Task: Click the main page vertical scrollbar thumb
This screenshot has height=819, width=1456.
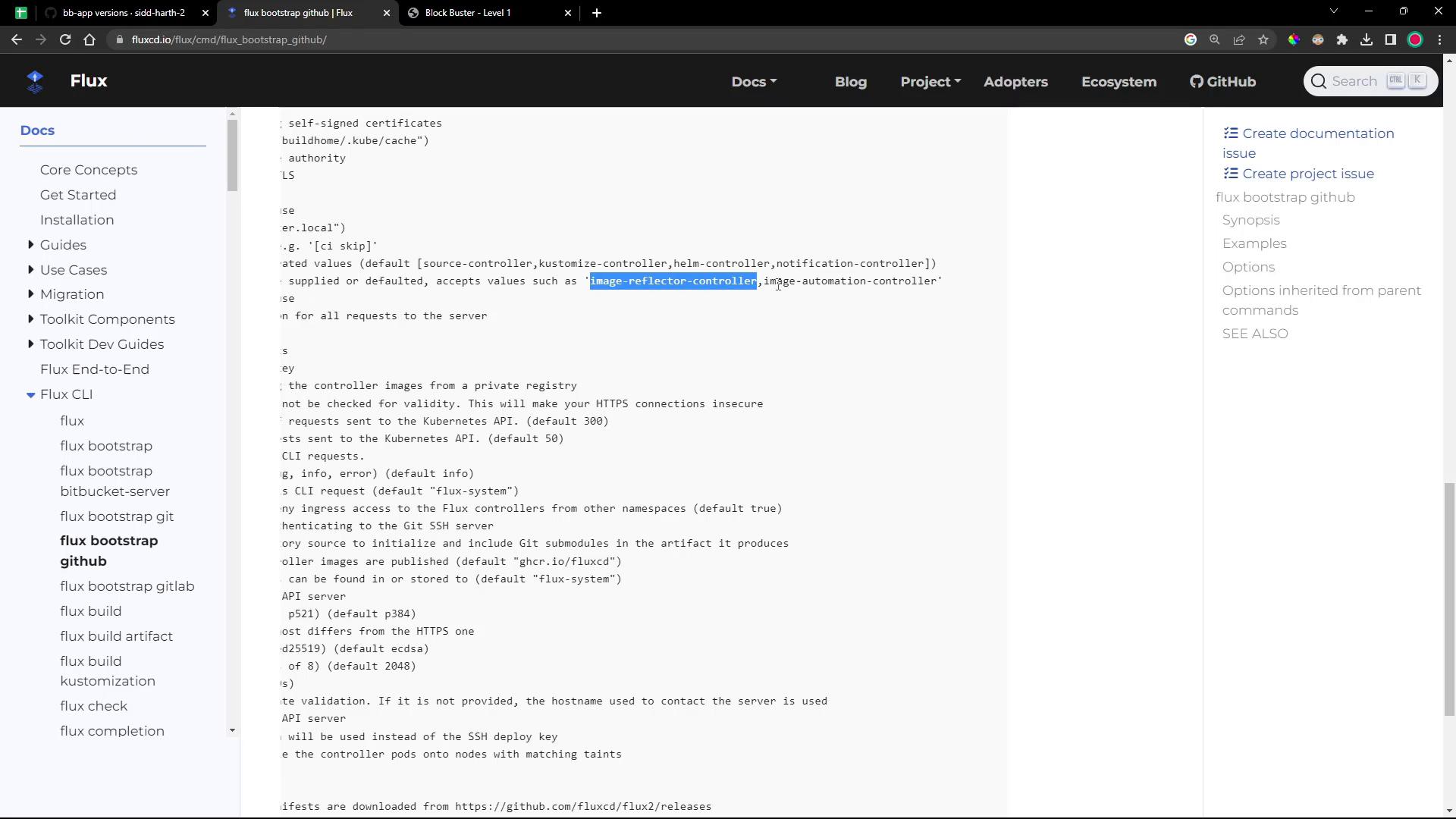Action: (x=1449, y=599)
